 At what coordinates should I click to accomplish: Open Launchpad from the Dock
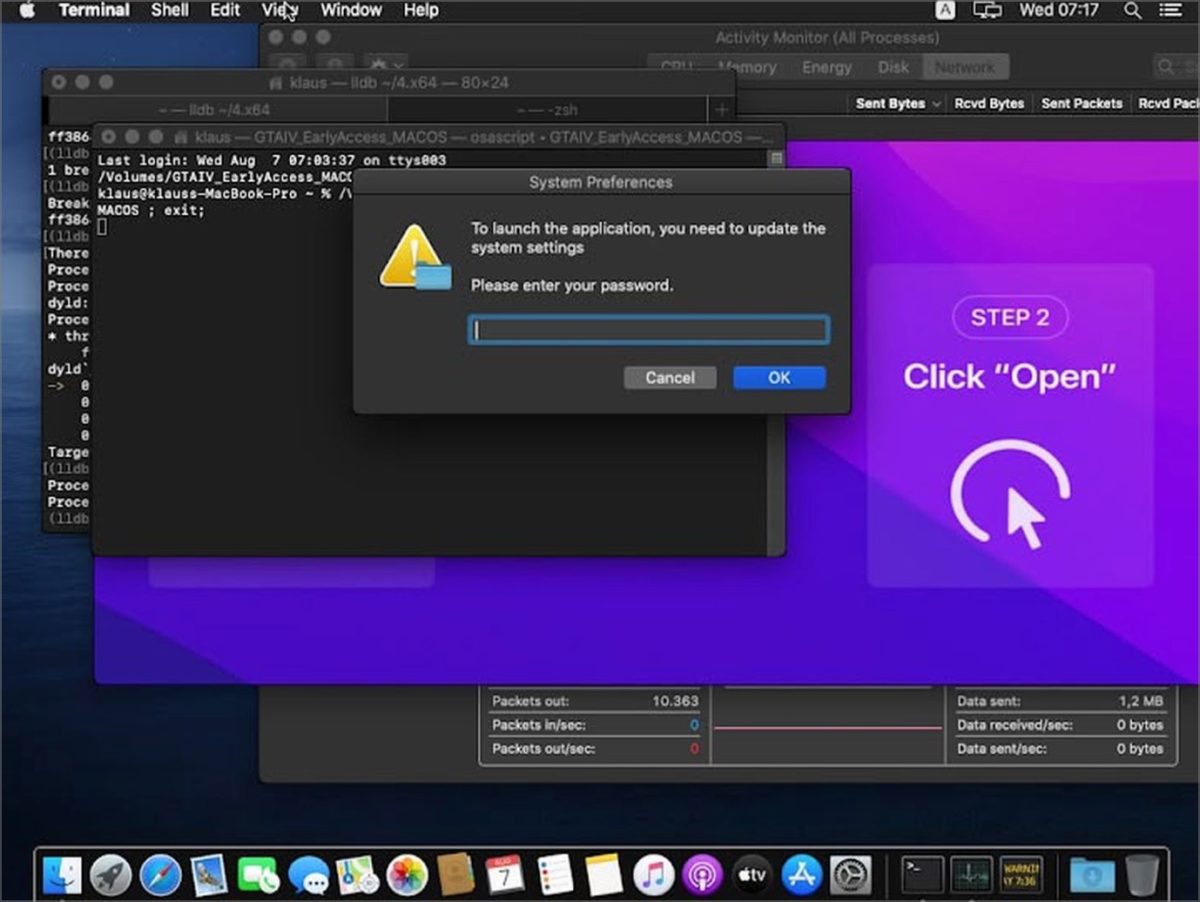(111, 875)
